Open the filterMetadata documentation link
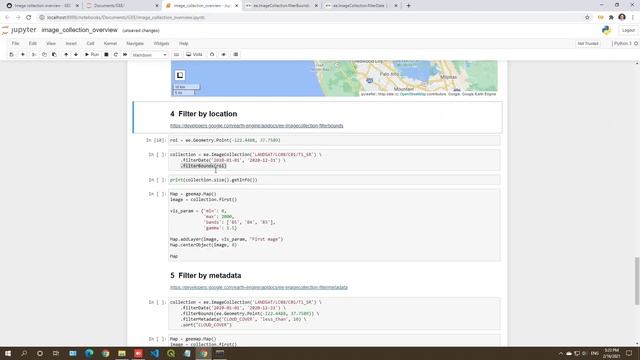This screenshot has height=360, width=640. (x=259, y=287)
